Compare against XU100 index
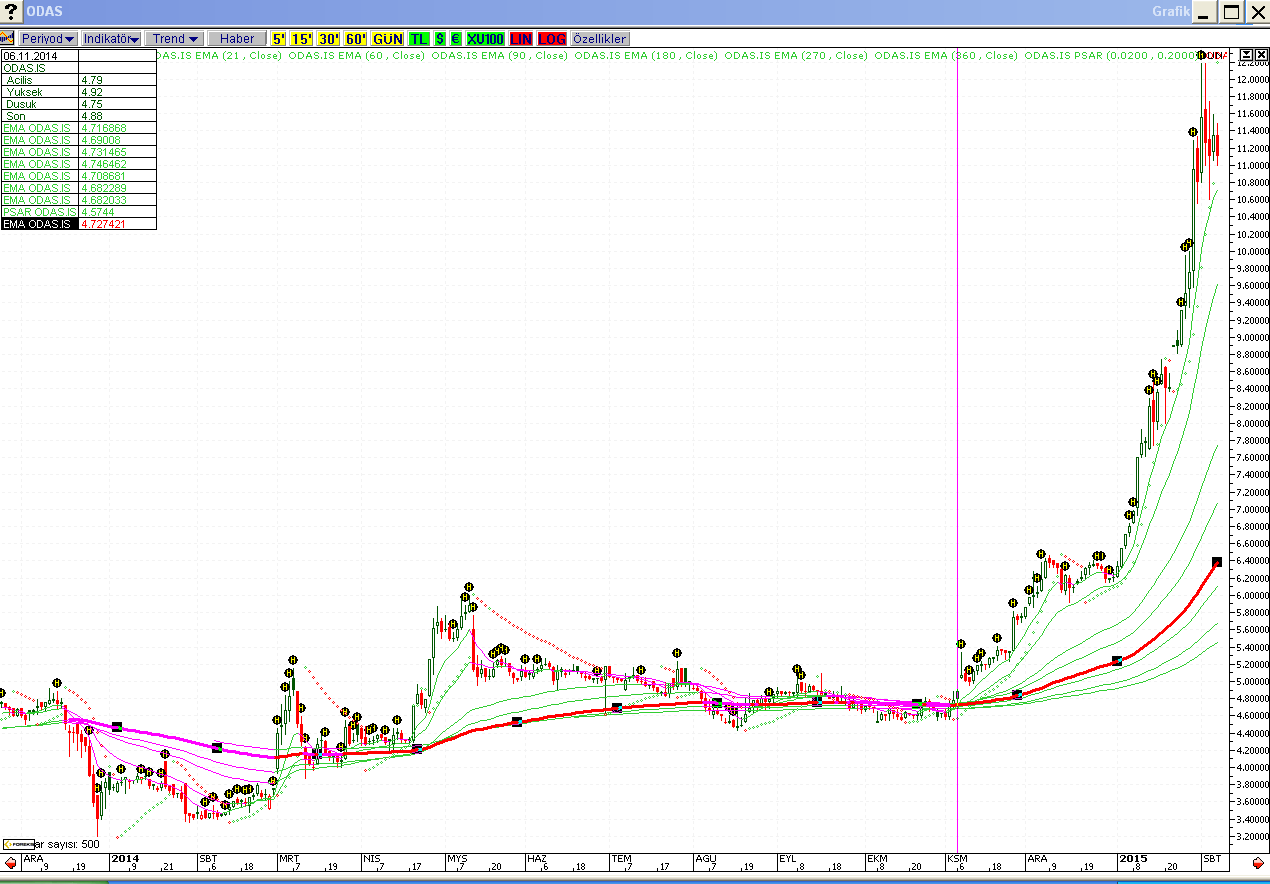The image size is (1270, 884). coord(485,38)
